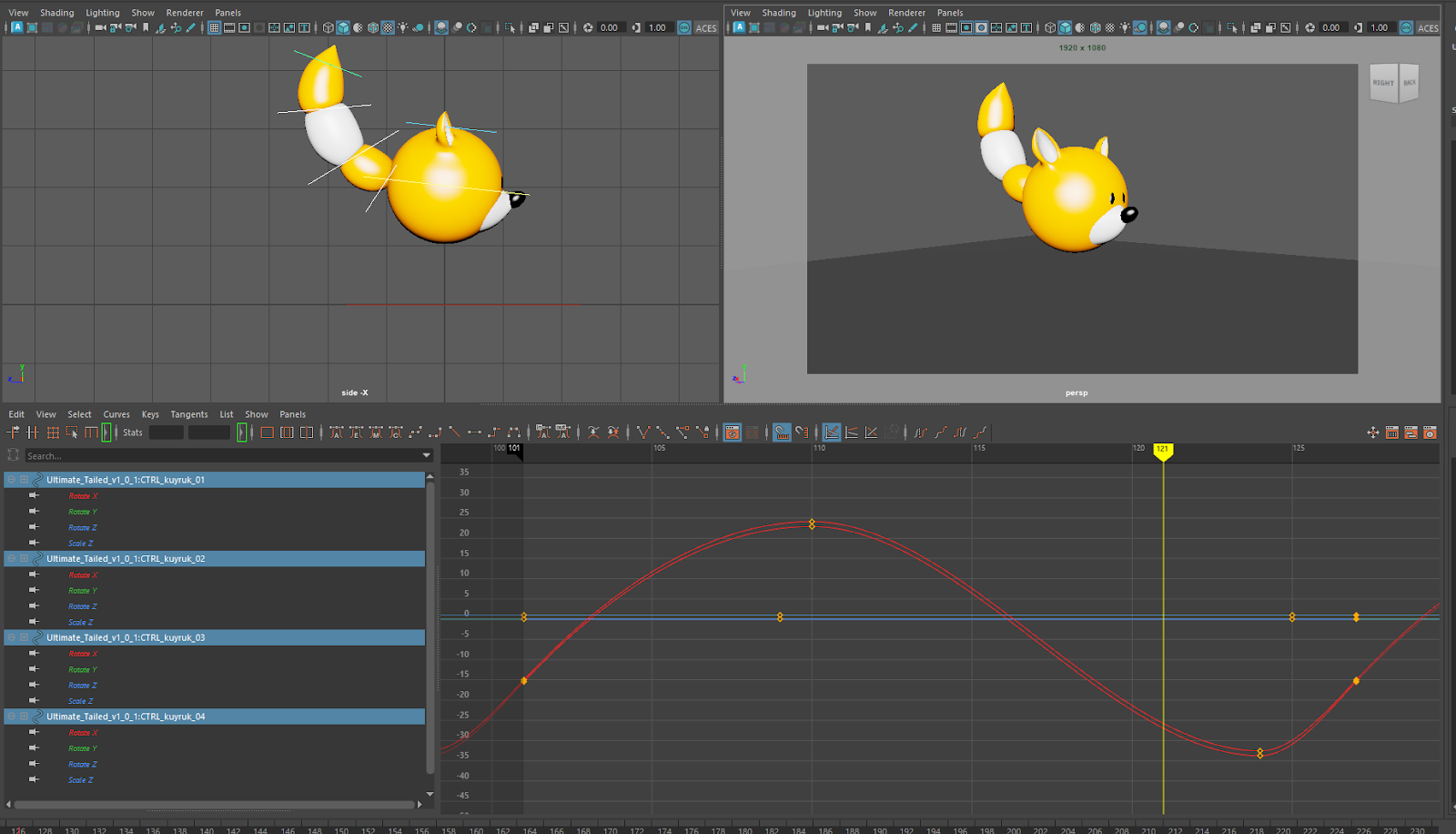This screenshot has width=1456, height=834.
Task: Click the ACES button in side view toolbar
Action: pyautogui.click(x=706, y=27)
